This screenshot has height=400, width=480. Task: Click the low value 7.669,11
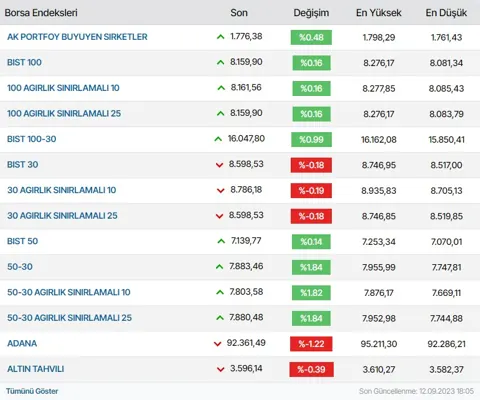tap(446, 293)
